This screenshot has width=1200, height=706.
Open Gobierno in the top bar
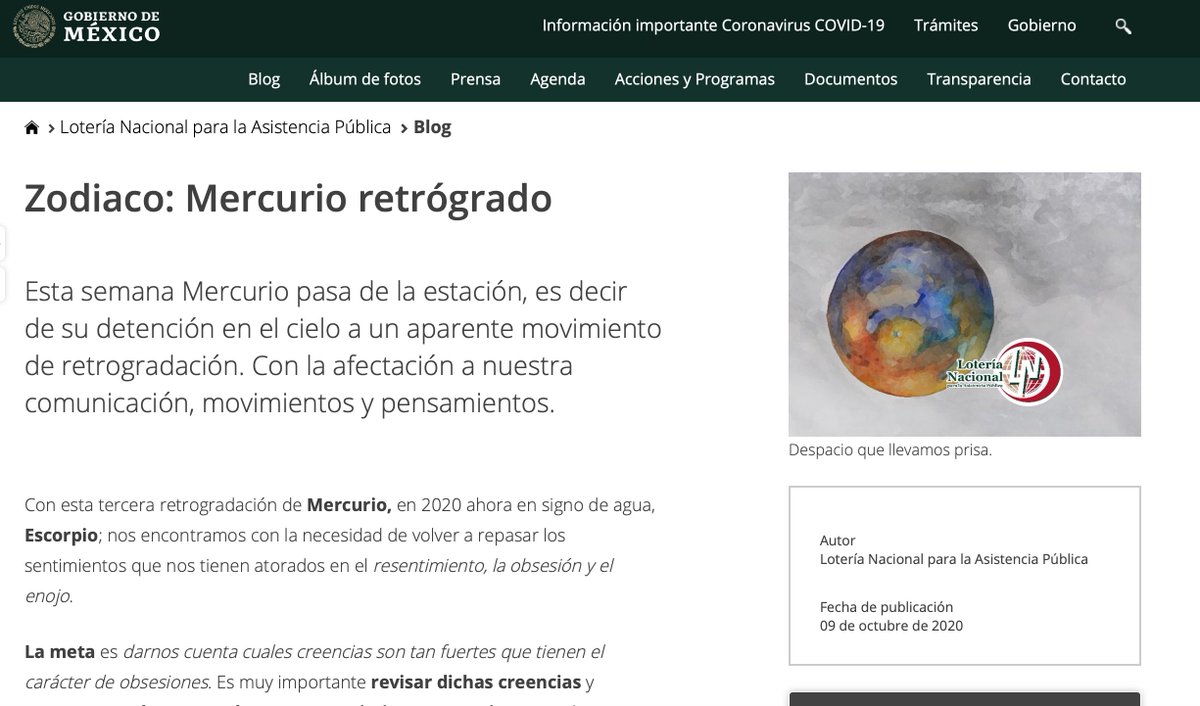coord(1042,25)
